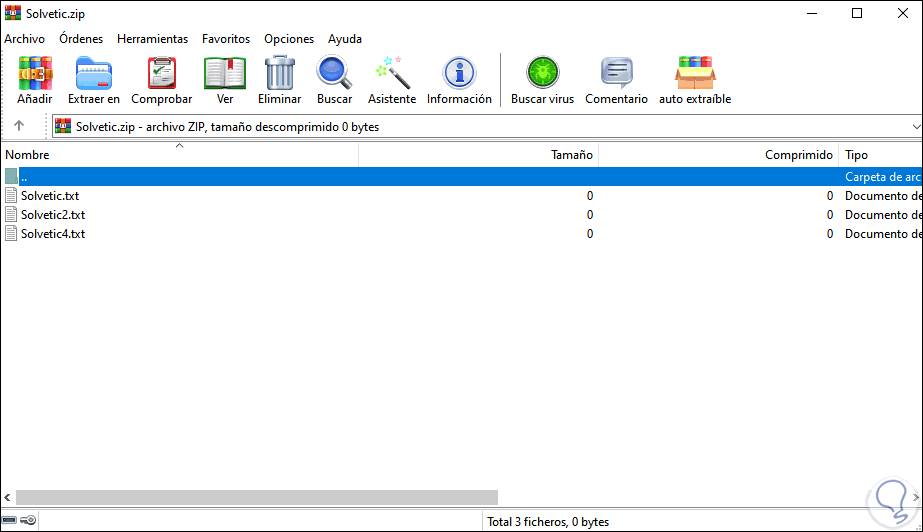Close the Solvetic.zip window
Viewport: 923px width, 532px height.
coord(902,13)
